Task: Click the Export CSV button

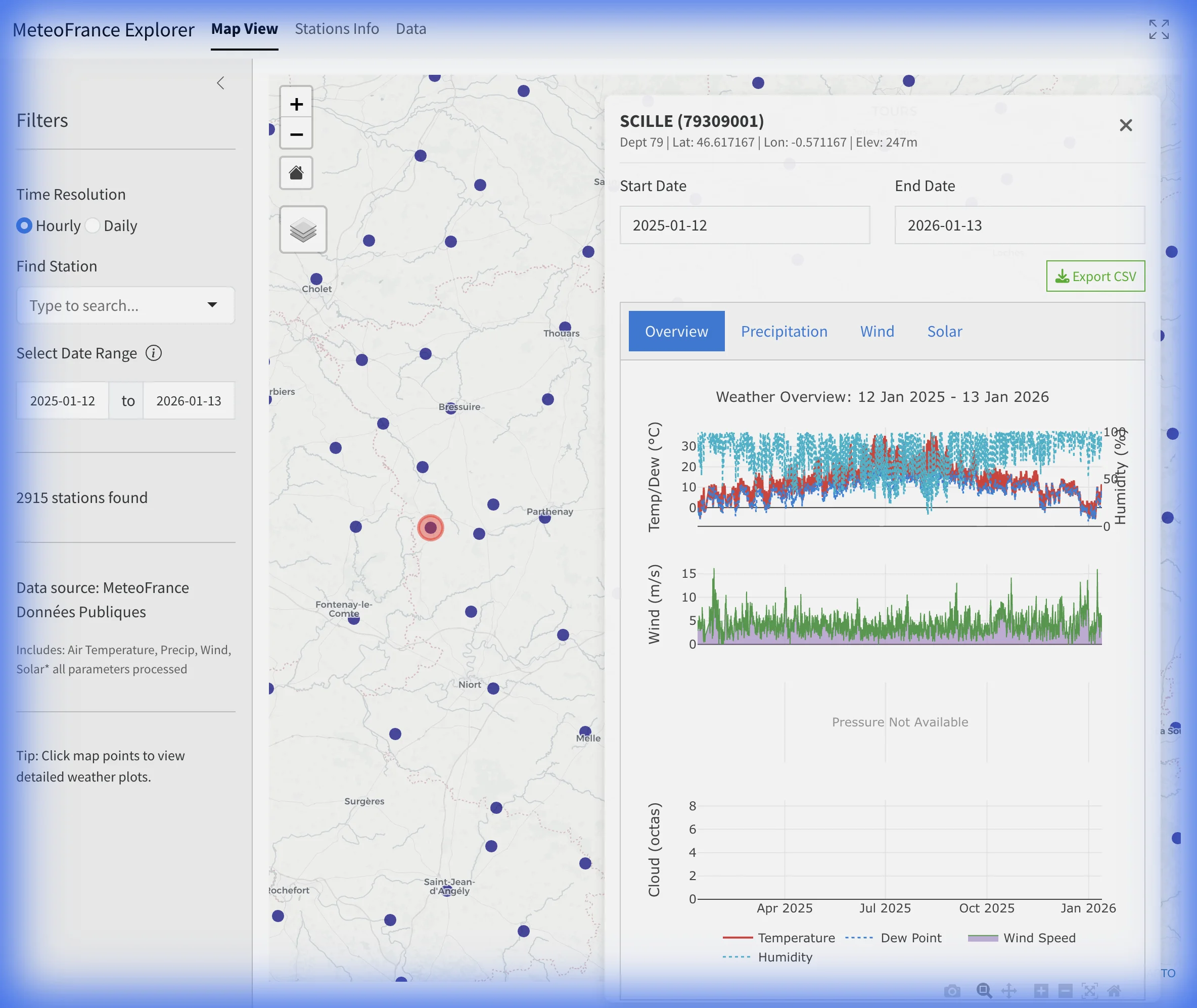Action: coord(1095,276)
